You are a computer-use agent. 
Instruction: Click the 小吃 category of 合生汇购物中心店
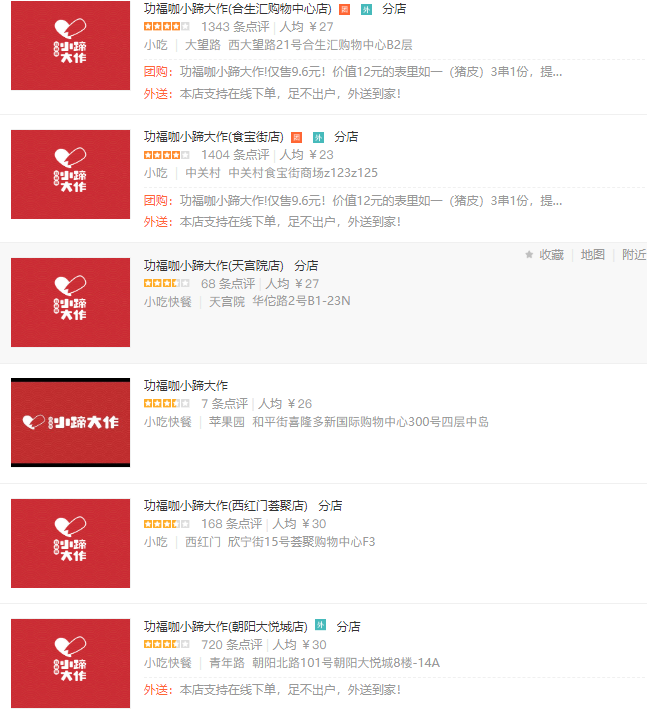coord(156,45)
